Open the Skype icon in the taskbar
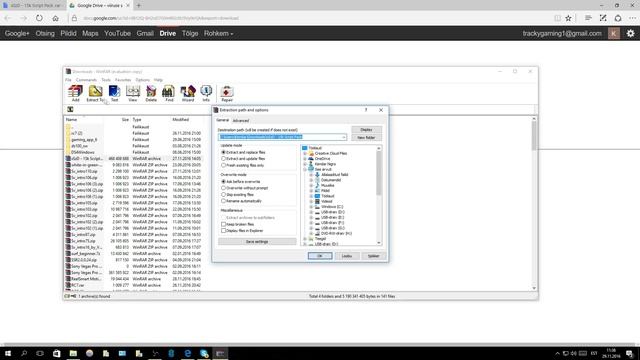This screenshot has width=640, height=360. [x=204, y=353]
